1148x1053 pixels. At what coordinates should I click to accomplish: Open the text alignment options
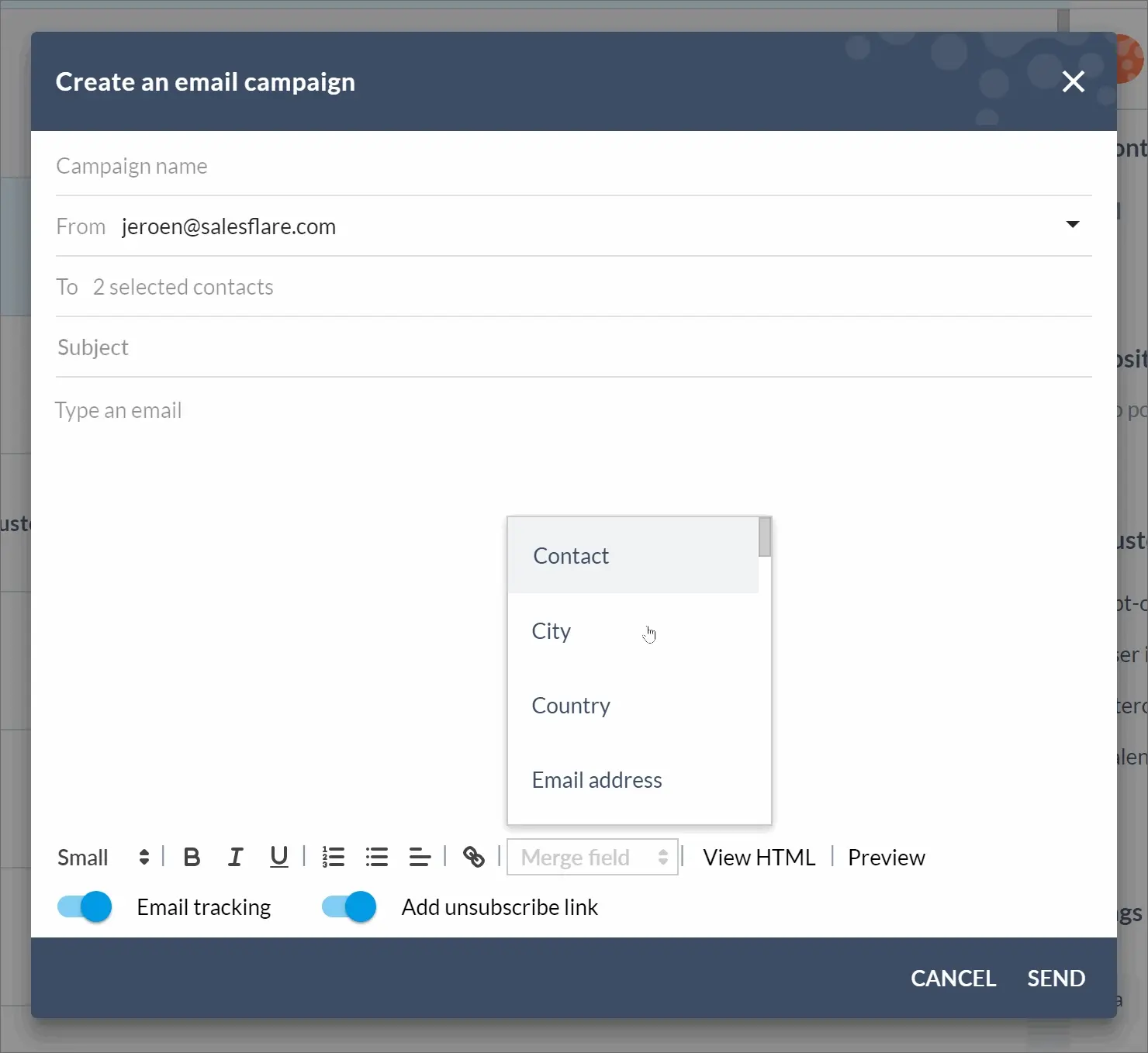420,857
